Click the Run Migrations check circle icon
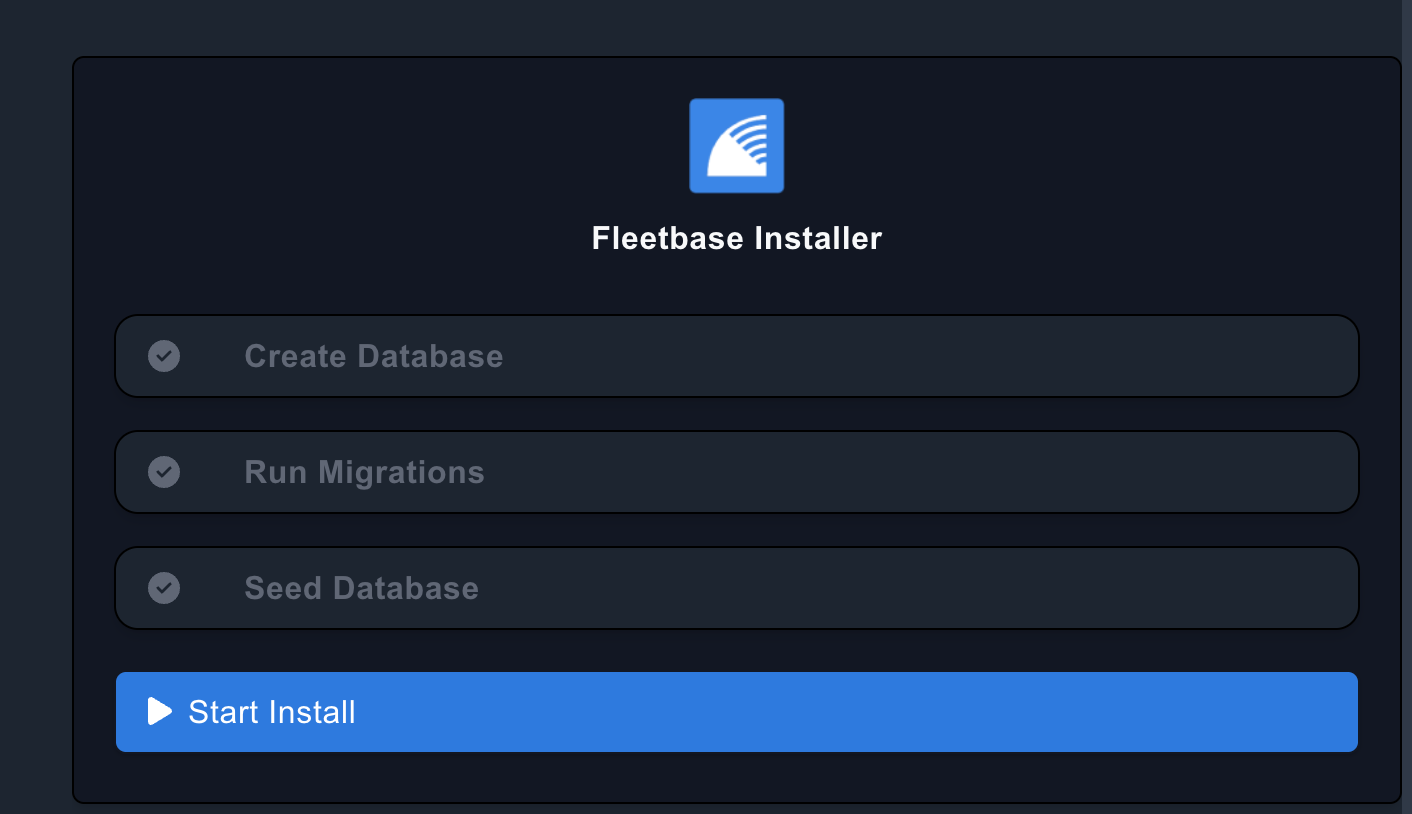This screenshot has width=1412, height=814. (x=164, y=472)
